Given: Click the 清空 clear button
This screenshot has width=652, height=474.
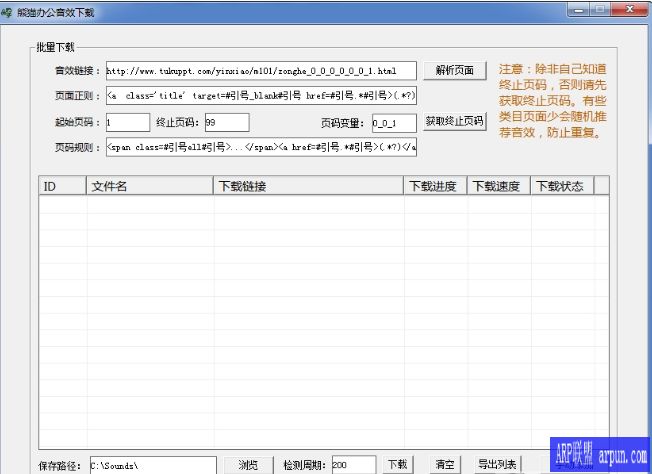Looking at the screenshot, I should [x=445, y=464].
